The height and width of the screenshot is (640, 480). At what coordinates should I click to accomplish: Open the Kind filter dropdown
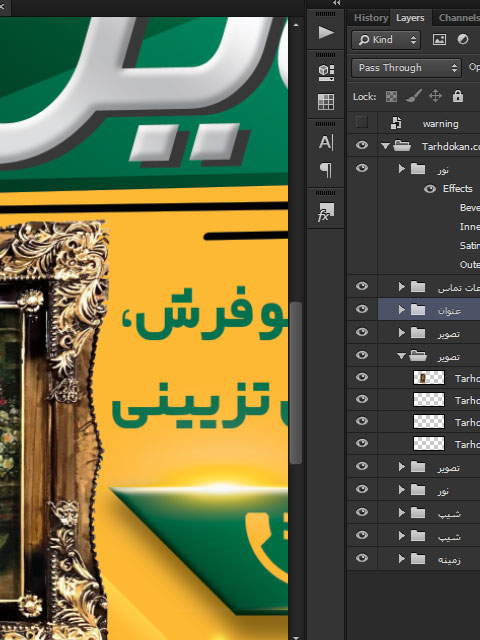(x=386, y=40)
